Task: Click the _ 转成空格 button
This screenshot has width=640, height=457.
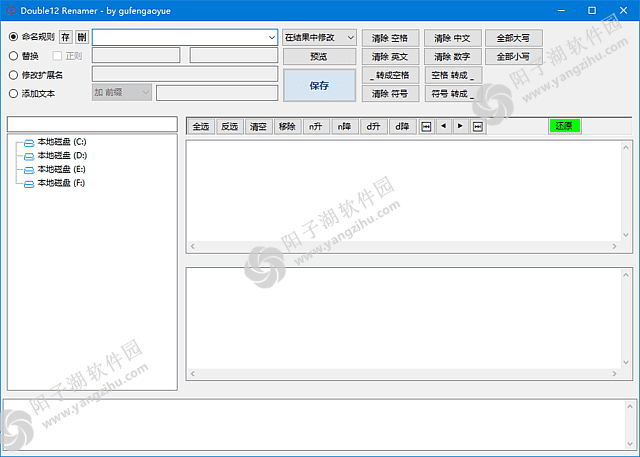Action: (390, 75)
